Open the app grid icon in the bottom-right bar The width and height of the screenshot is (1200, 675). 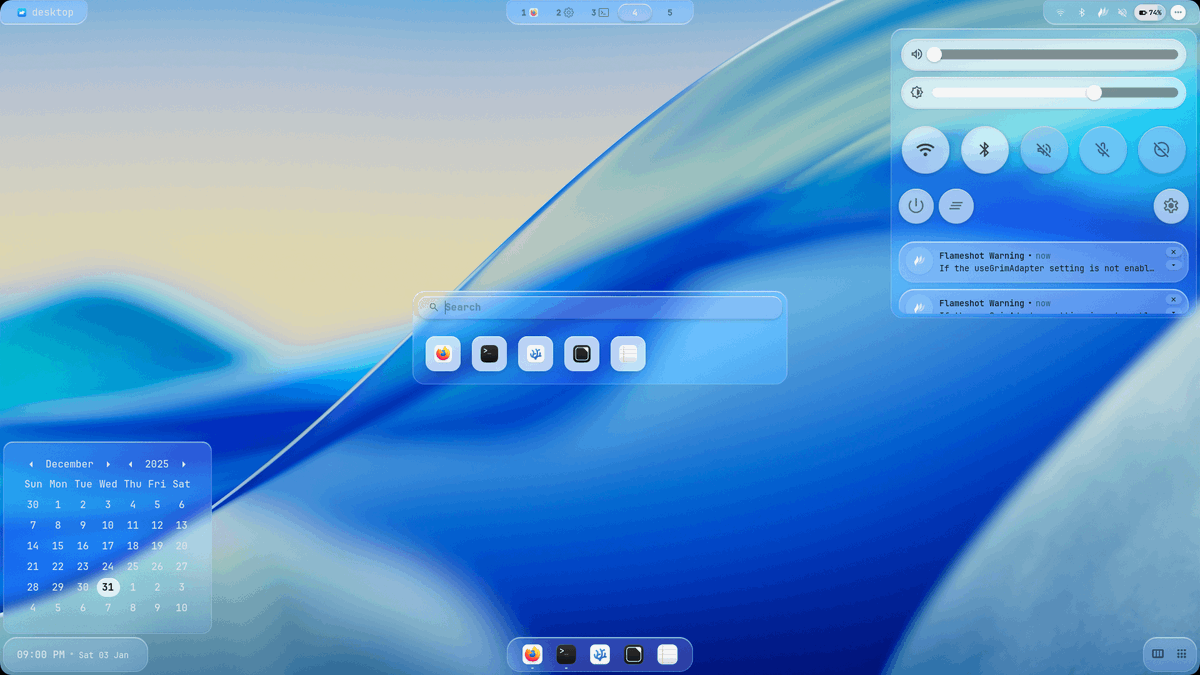pos(1182,654)
